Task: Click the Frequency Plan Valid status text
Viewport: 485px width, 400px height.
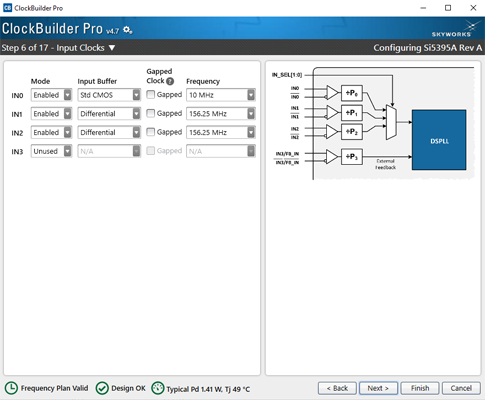Action: point(54,388)
